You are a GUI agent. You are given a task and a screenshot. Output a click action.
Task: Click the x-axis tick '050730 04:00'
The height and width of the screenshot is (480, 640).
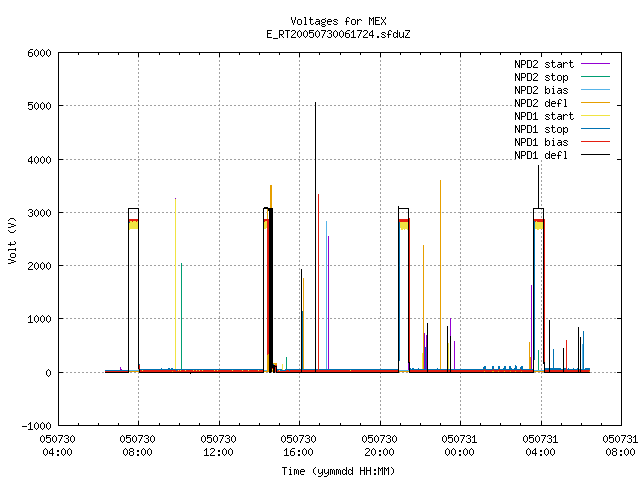(58, 446)
